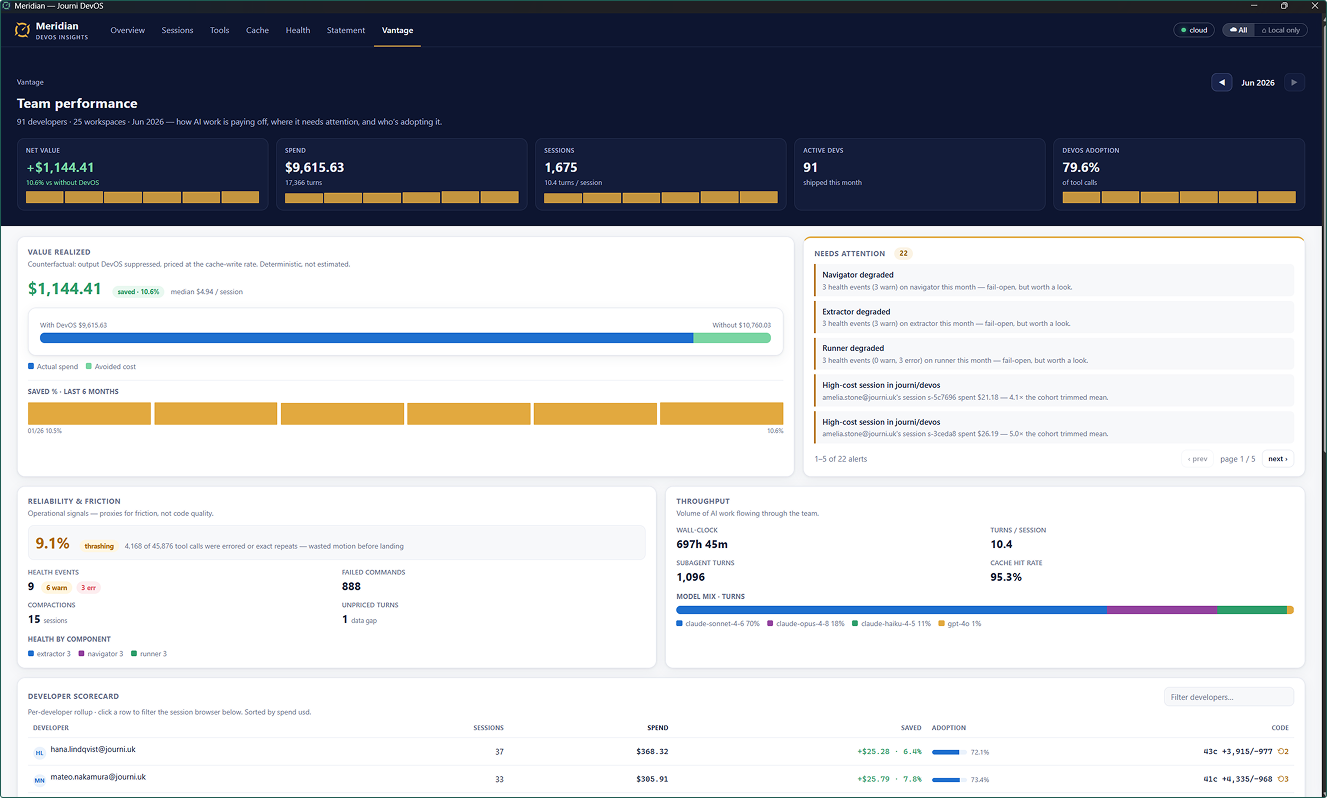Sort scorecard by Saved column header
The image size is (1327, 798).
(x=911, y=728)
